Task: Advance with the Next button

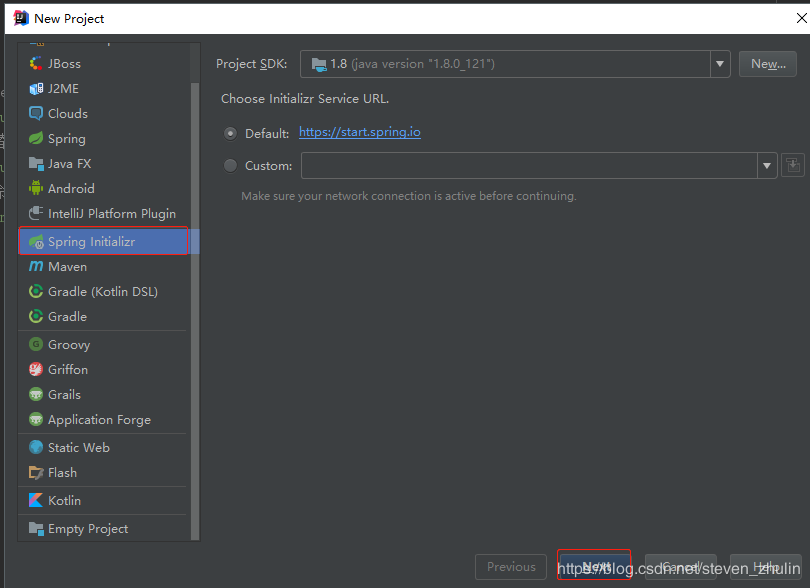Action: (x=594, y=565)
